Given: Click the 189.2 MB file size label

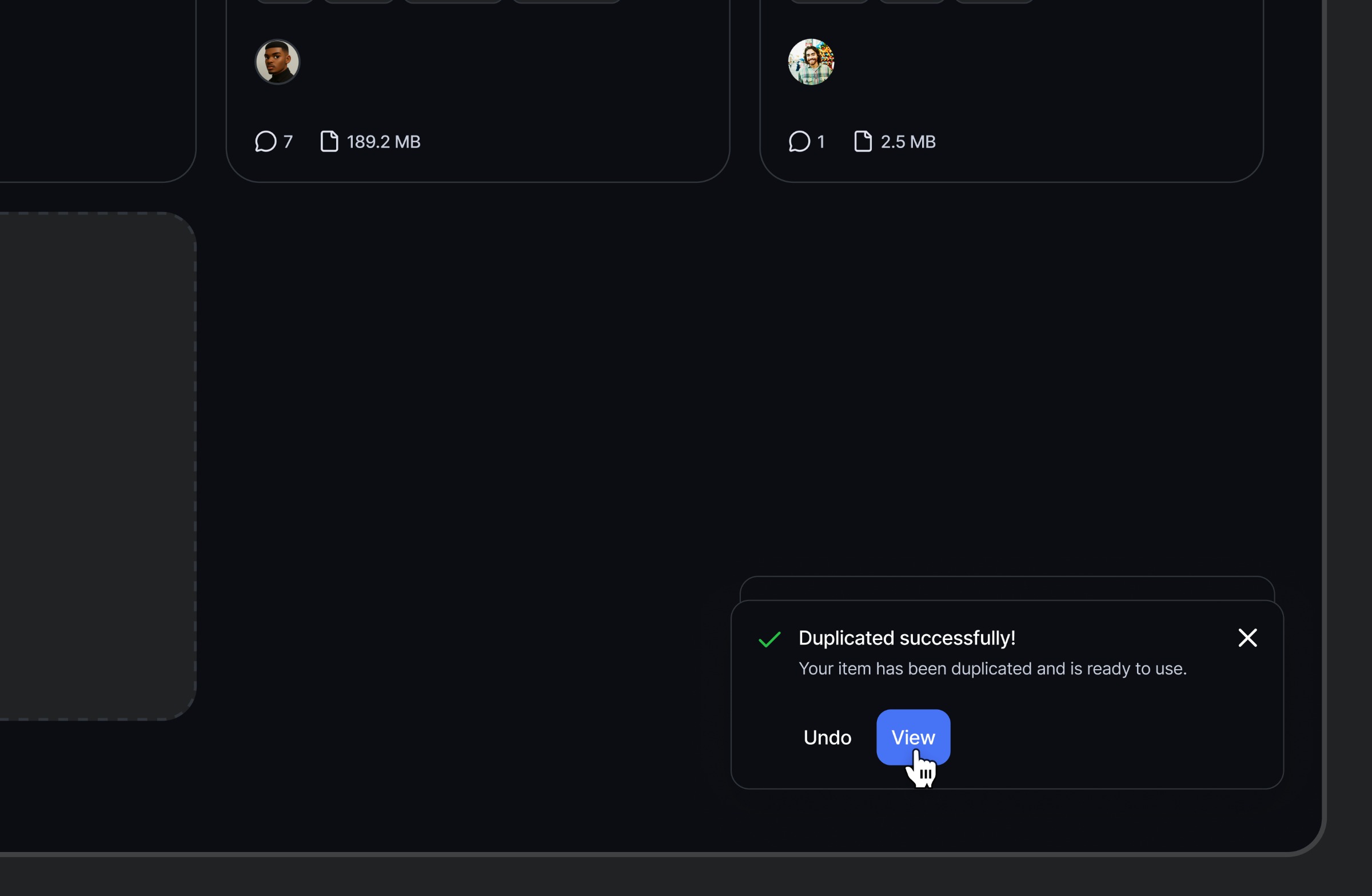Looking at the screenshot, I should click(384, 142).
